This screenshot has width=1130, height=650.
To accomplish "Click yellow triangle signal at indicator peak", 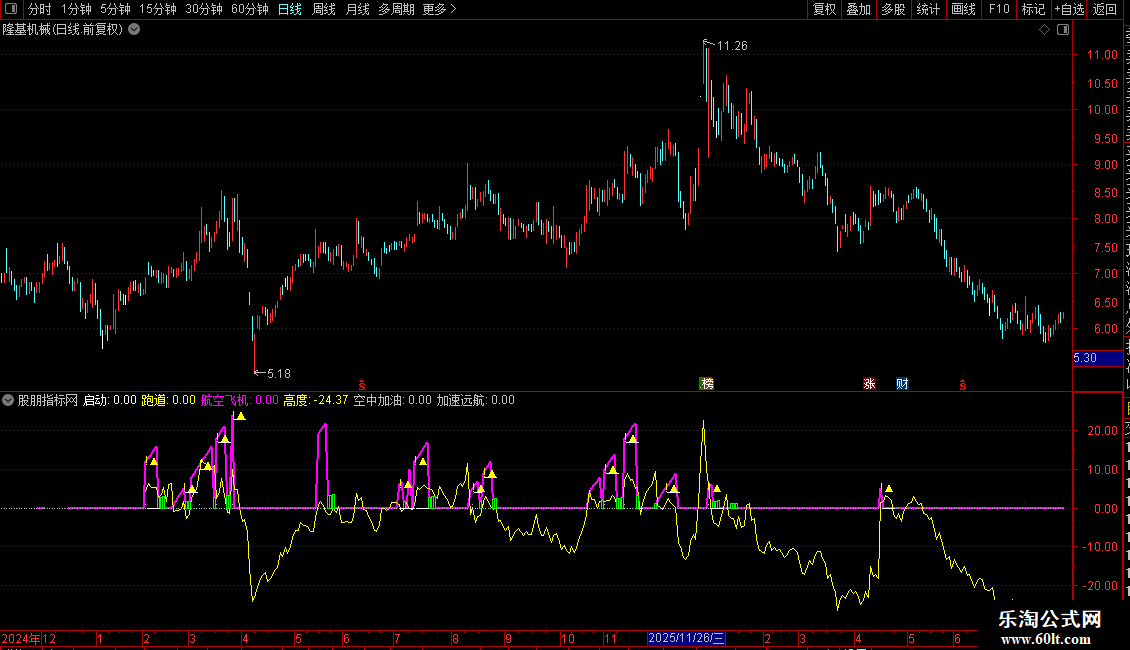I will (x=240, y=416).
